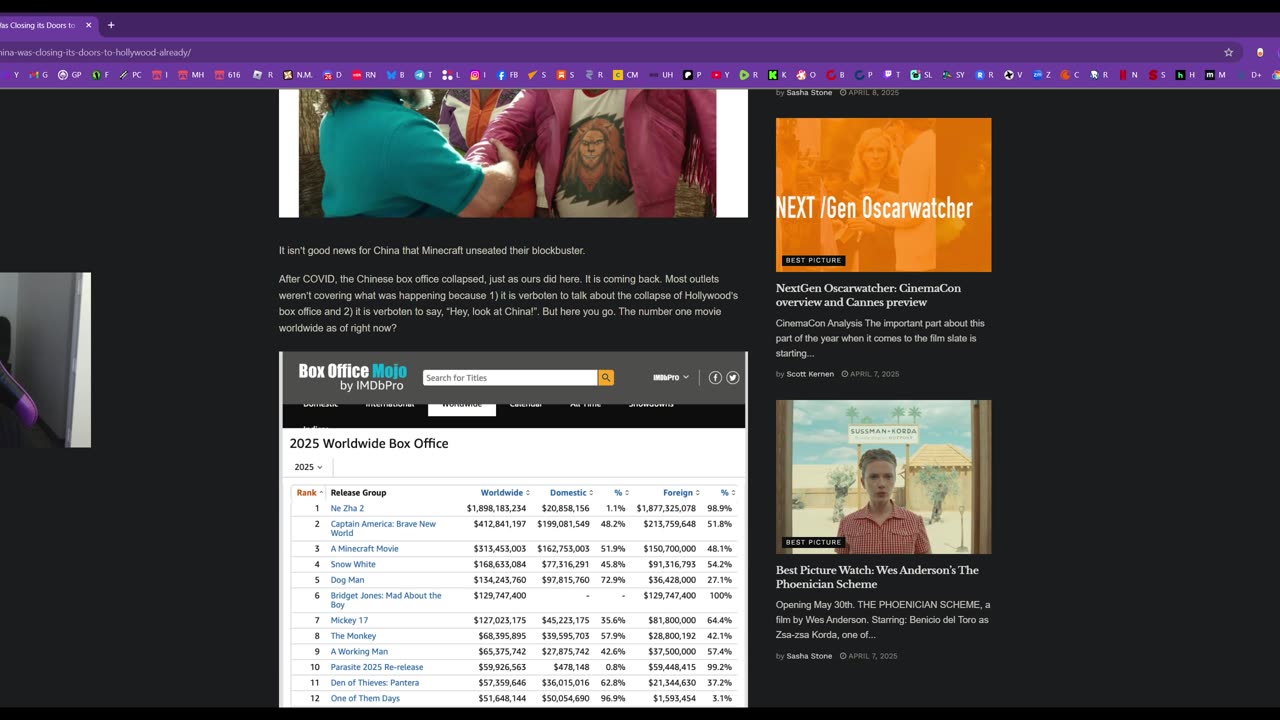The width and height of the screenshot is (1280, 720).
Task: Close the current browser tab
Action: 88,25
